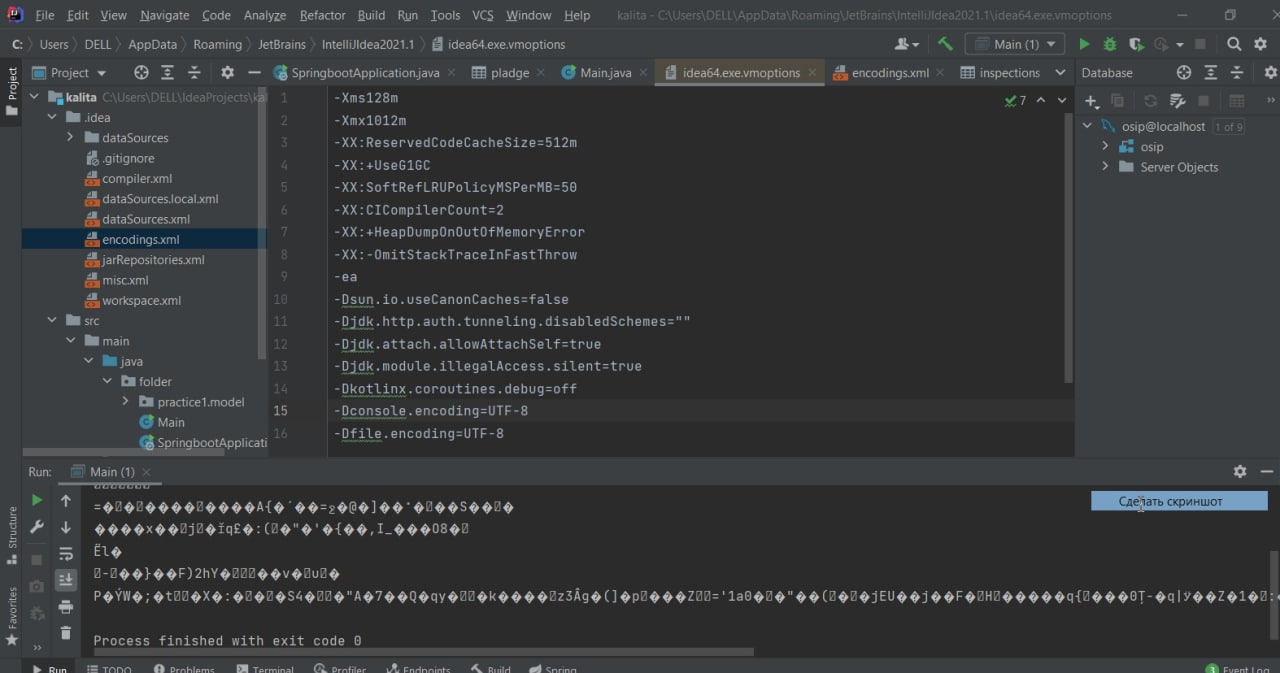Image resolution: width=1280 pixels, height=673 pixels.
Task: Toggle scroll to end in Run console
Action: [66, 580]
